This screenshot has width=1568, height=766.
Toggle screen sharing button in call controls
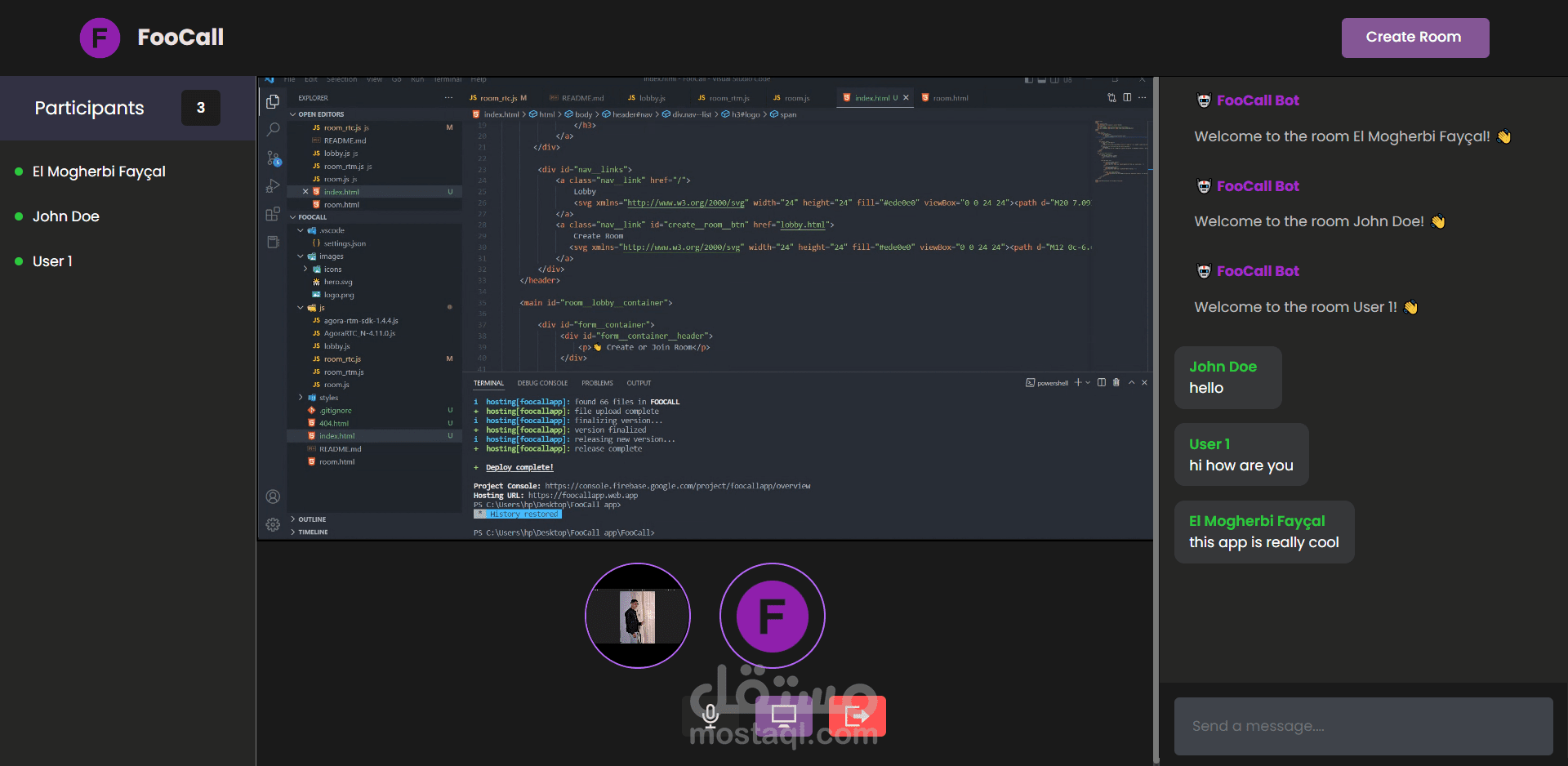[x=784, y=716]
